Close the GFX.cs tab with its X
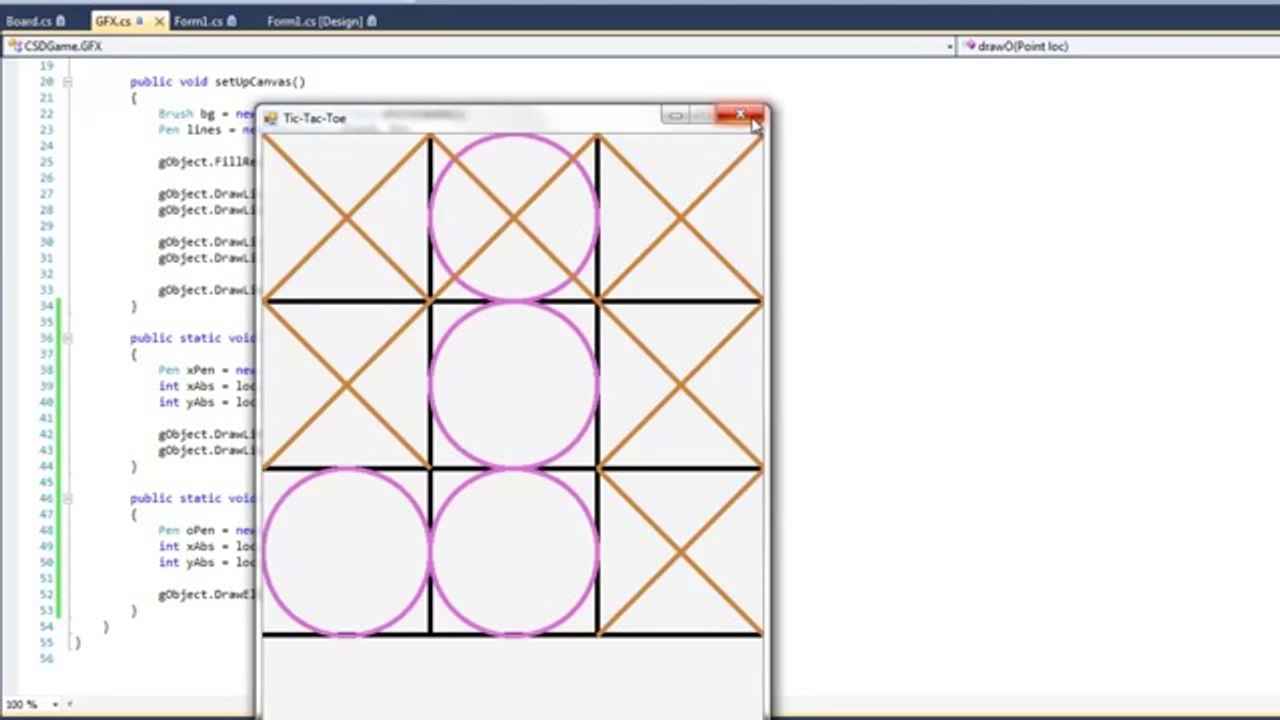This screenshot has height=720, width=1280. click(x=158, y=21)
